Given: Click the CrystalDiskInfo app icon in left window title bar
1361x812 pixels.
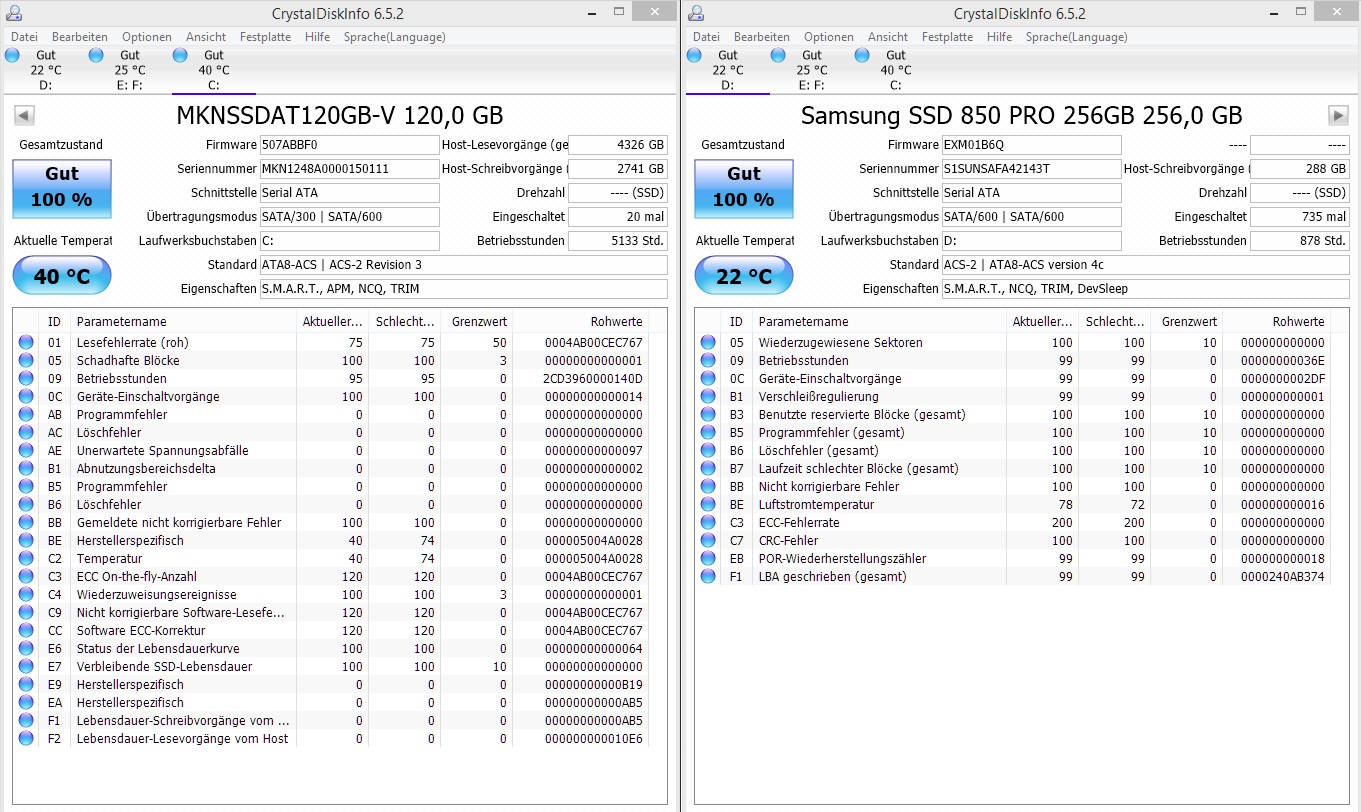Looking at the screenshot, I should pyautogui.click(x=15, y=14).
